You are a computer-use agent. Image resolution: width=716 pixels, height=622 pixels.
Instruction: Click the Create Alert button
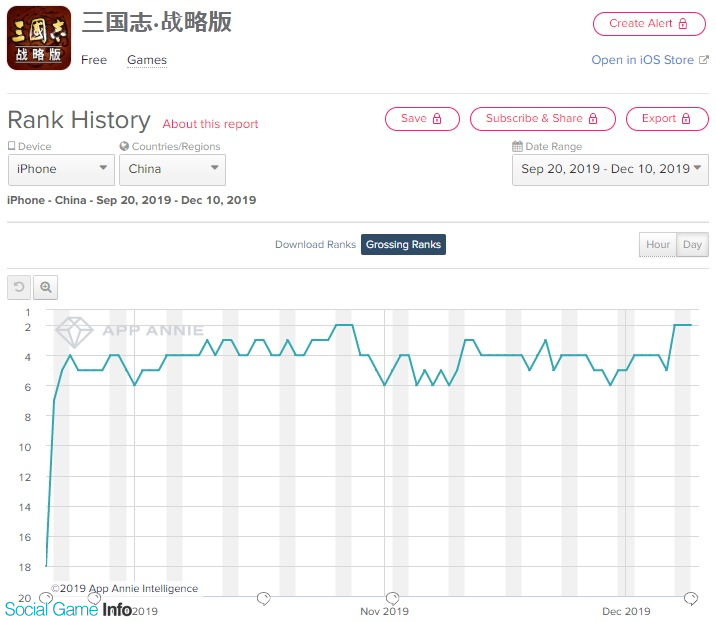(x=649, y=24)
